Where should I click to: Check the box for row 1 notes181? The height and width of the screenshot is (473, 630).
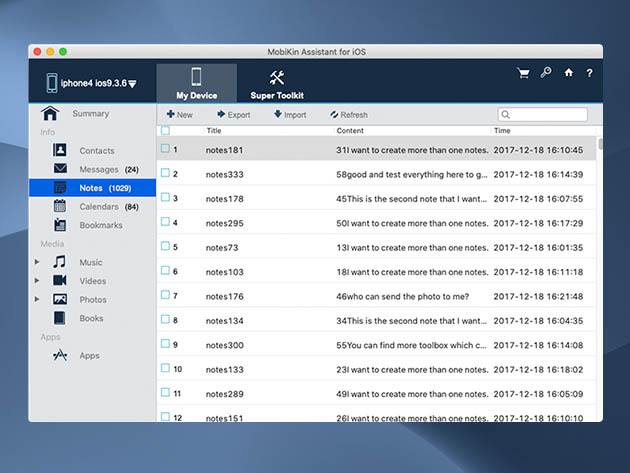pos(165,148)
